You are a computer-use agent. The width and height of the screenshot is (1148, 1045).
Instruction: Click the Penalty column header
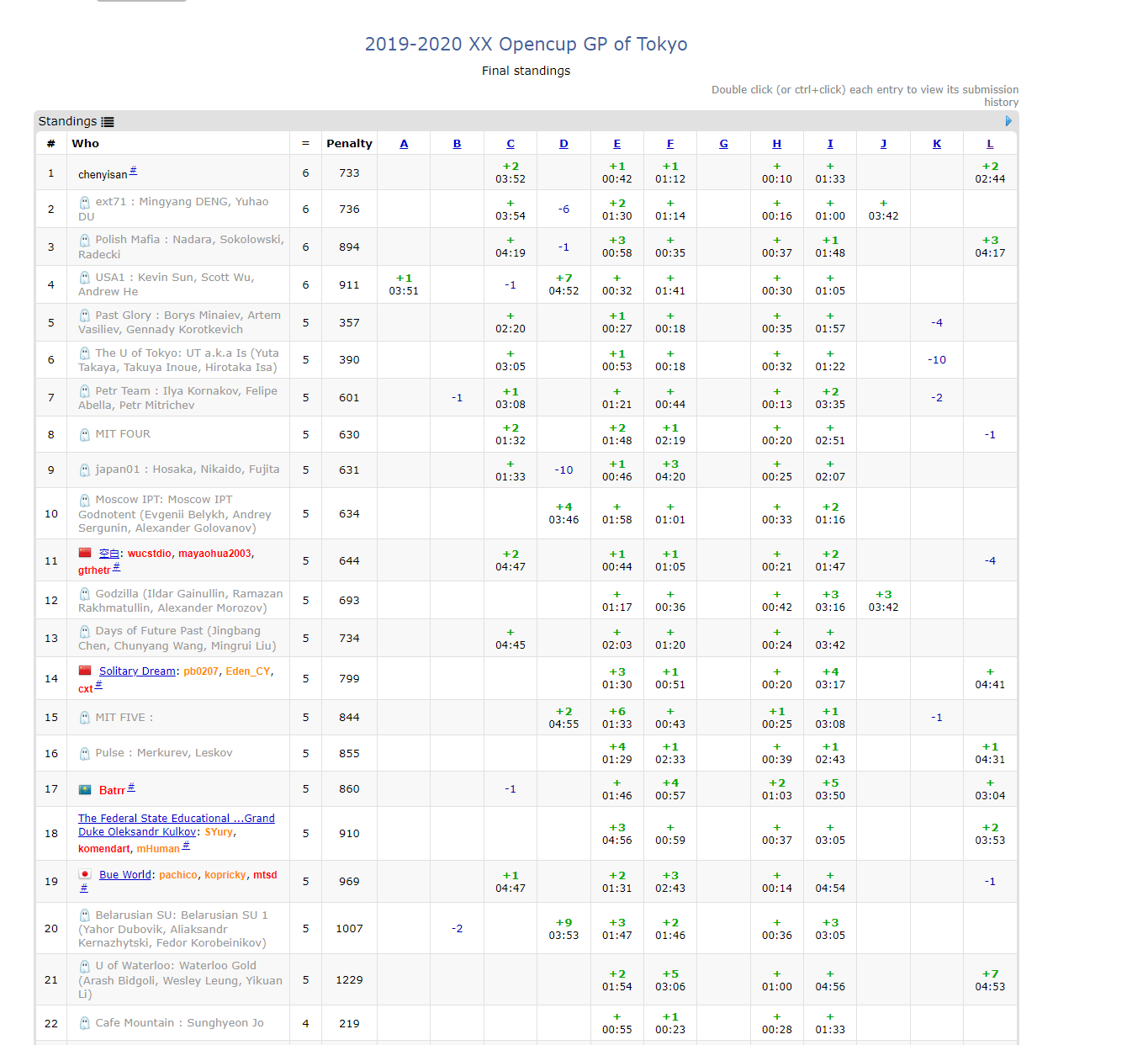tap(349, 144)
